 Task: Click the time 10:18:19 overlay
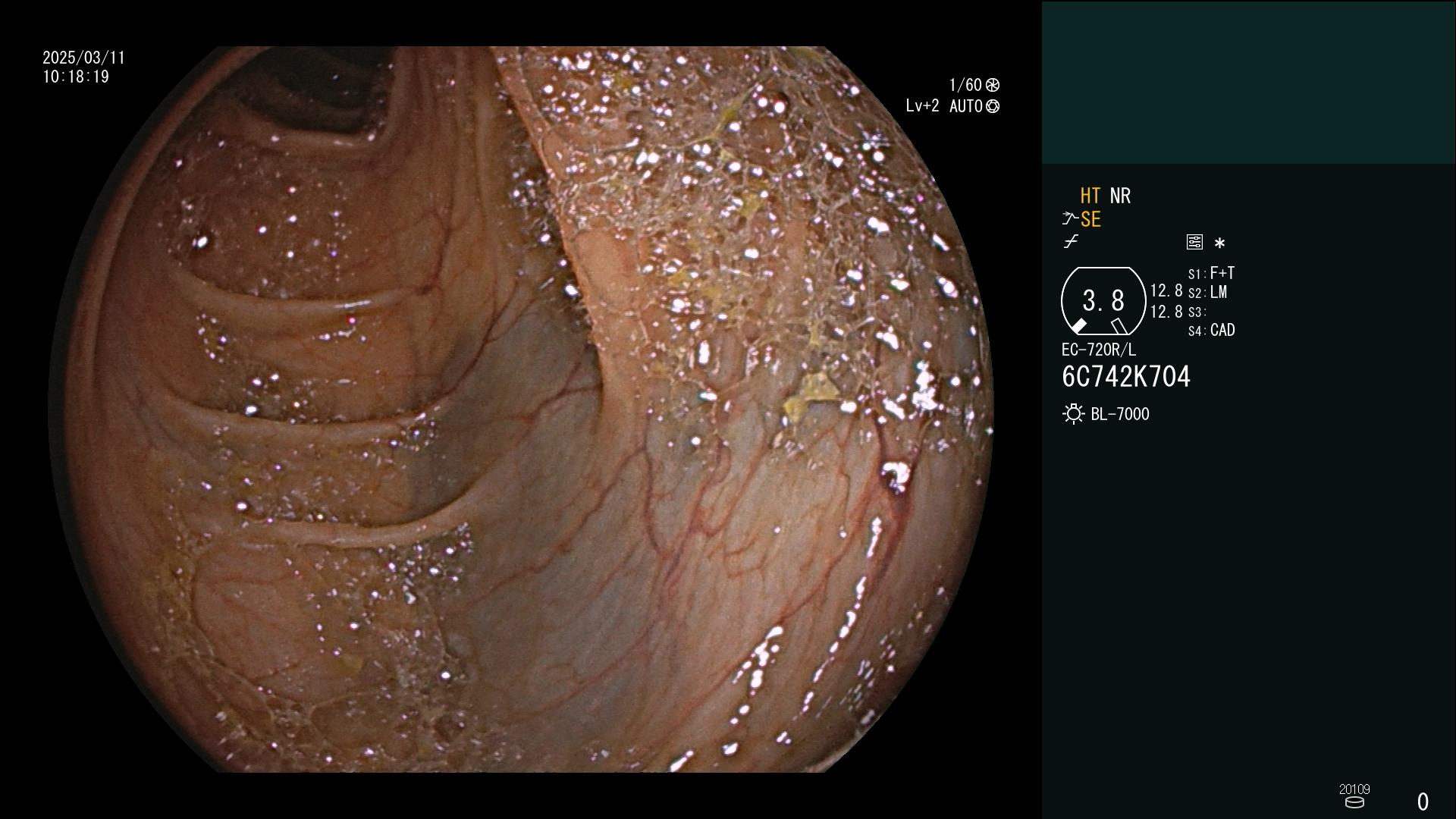pyautogui.click(x=76, y=77)
